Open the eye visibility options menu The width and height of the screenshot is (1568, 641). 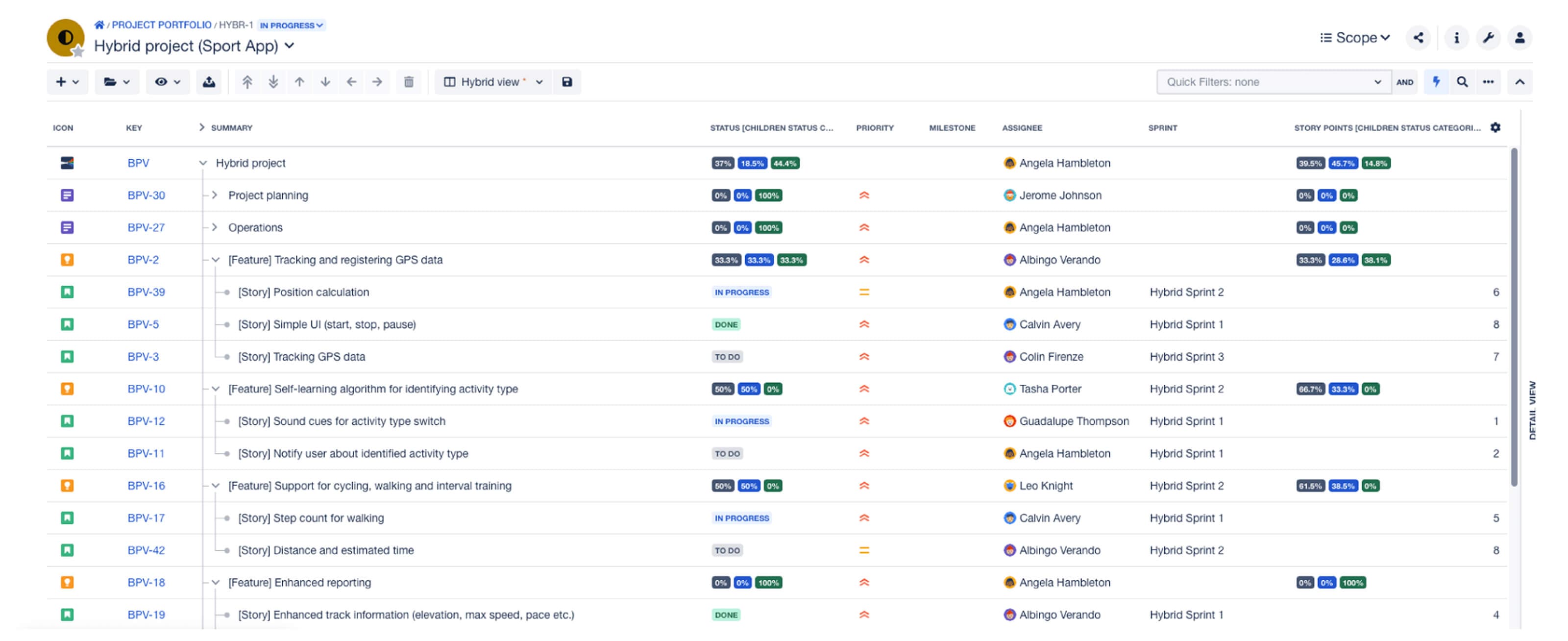[x=168, y=81]
